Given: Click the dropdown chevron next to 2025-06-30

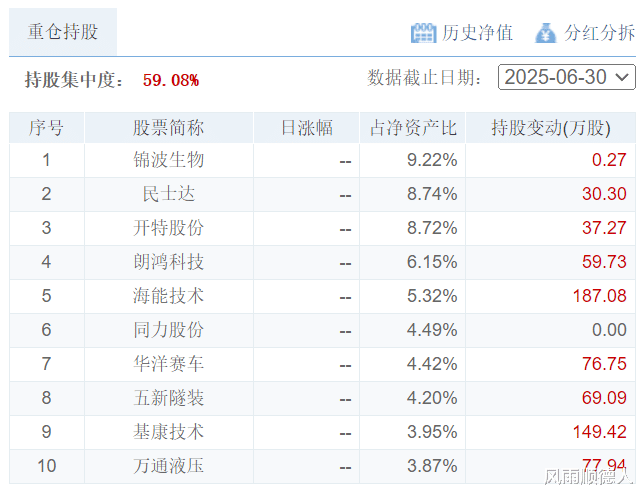Looking at the screenshot, I should click(x=622, y=77).
